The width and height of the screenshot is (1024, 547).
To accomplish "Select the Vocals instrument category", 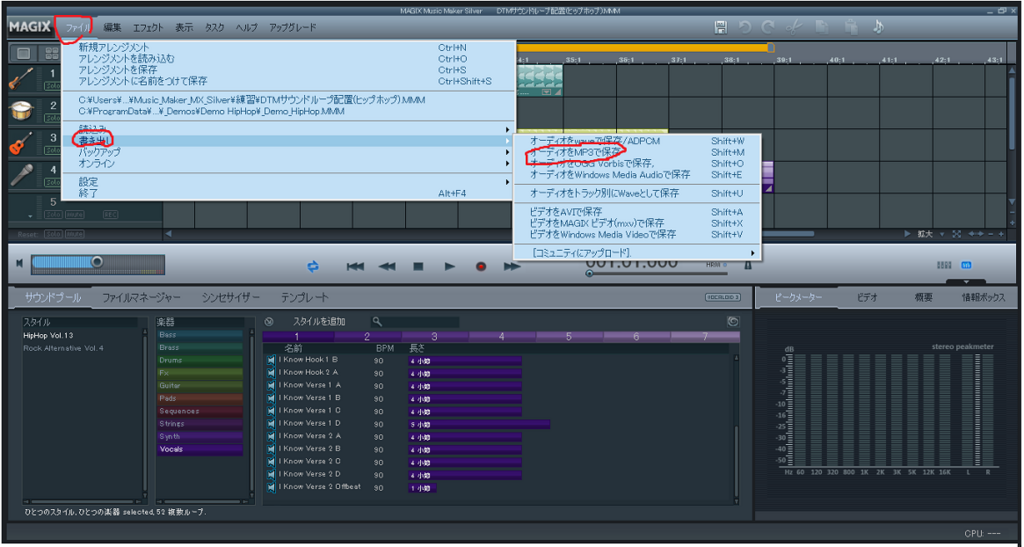I will click(200, 449).
